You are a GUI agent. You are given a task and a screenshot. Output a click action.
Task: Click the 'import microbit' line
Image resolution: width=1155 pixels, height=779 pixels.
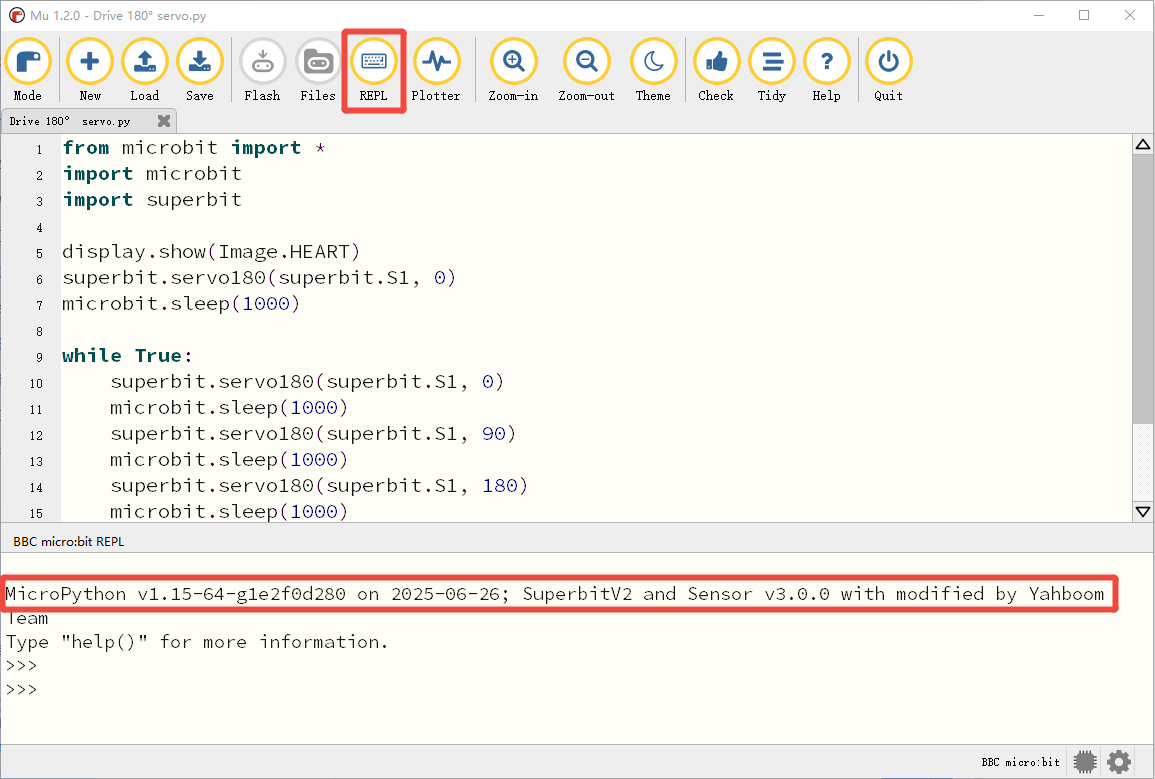point(152,174)
